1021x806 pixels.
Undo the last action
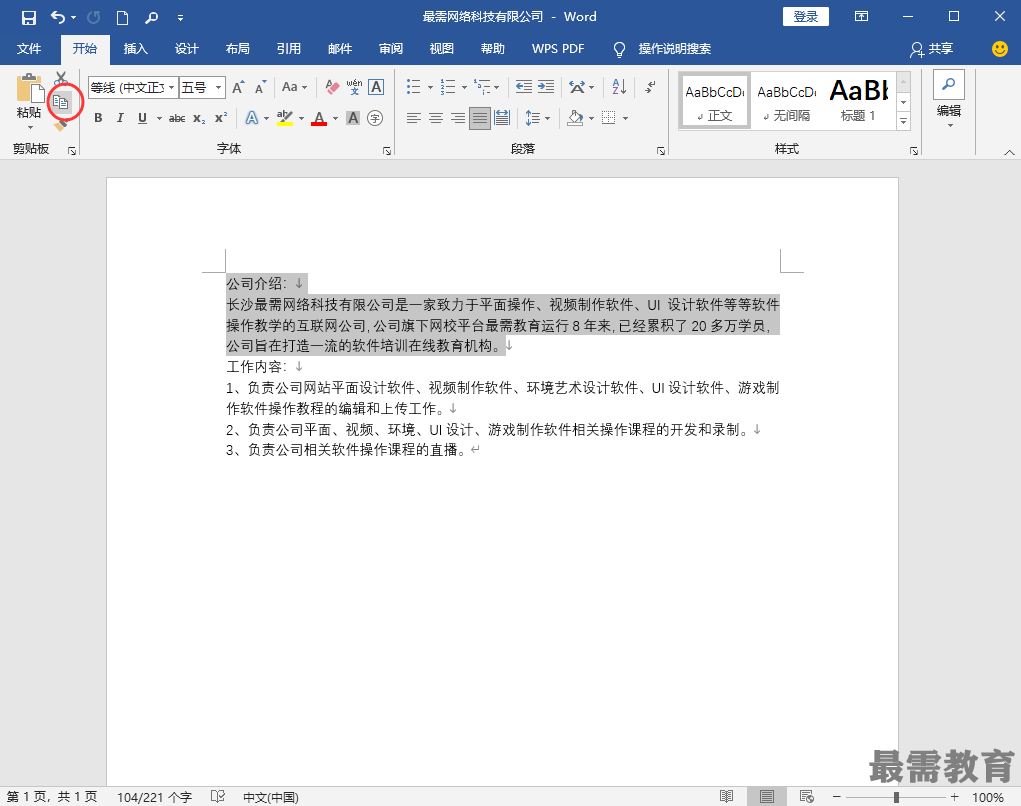(58, 18)
